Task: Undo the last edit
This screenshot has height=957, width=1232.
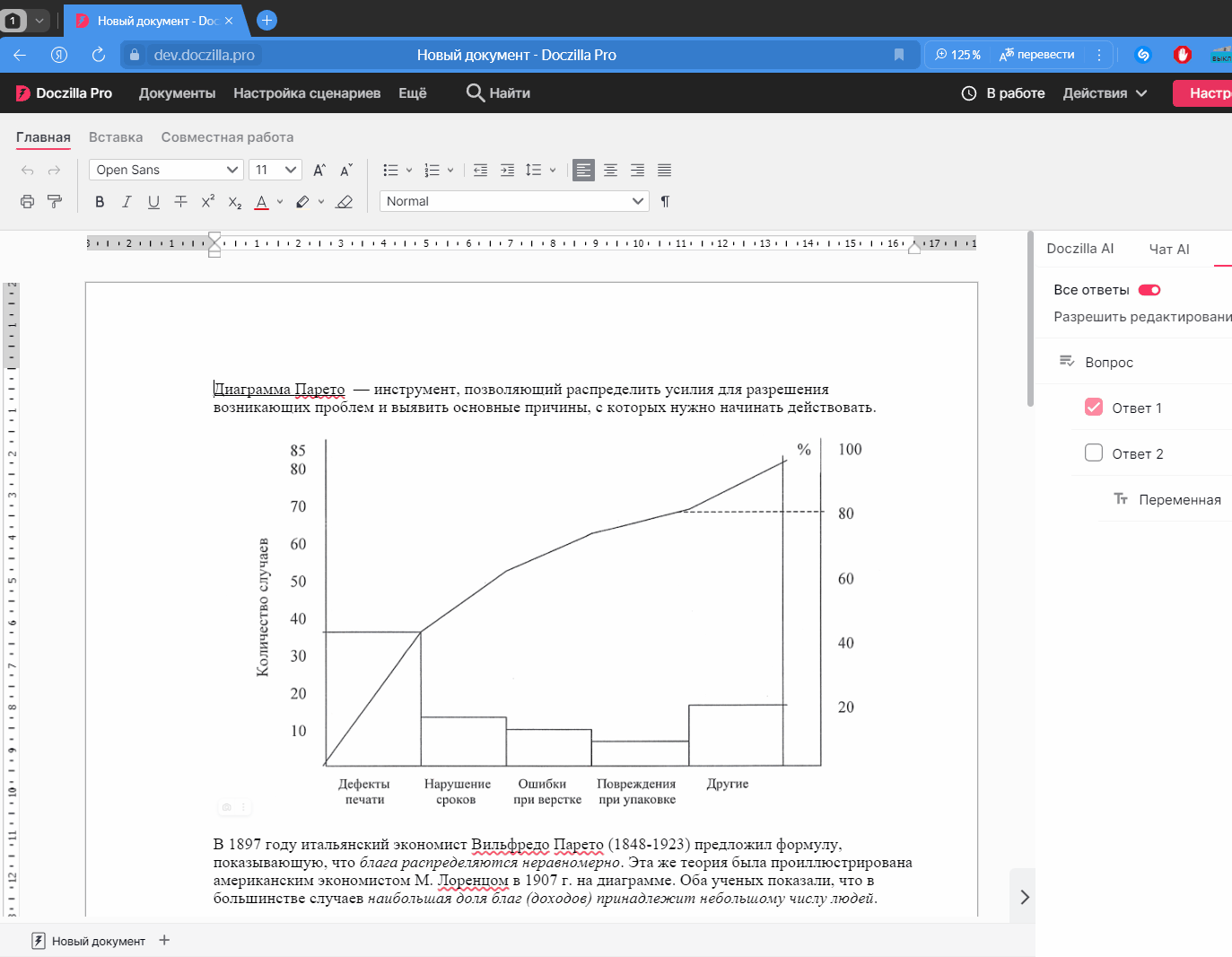Action: 27,171
